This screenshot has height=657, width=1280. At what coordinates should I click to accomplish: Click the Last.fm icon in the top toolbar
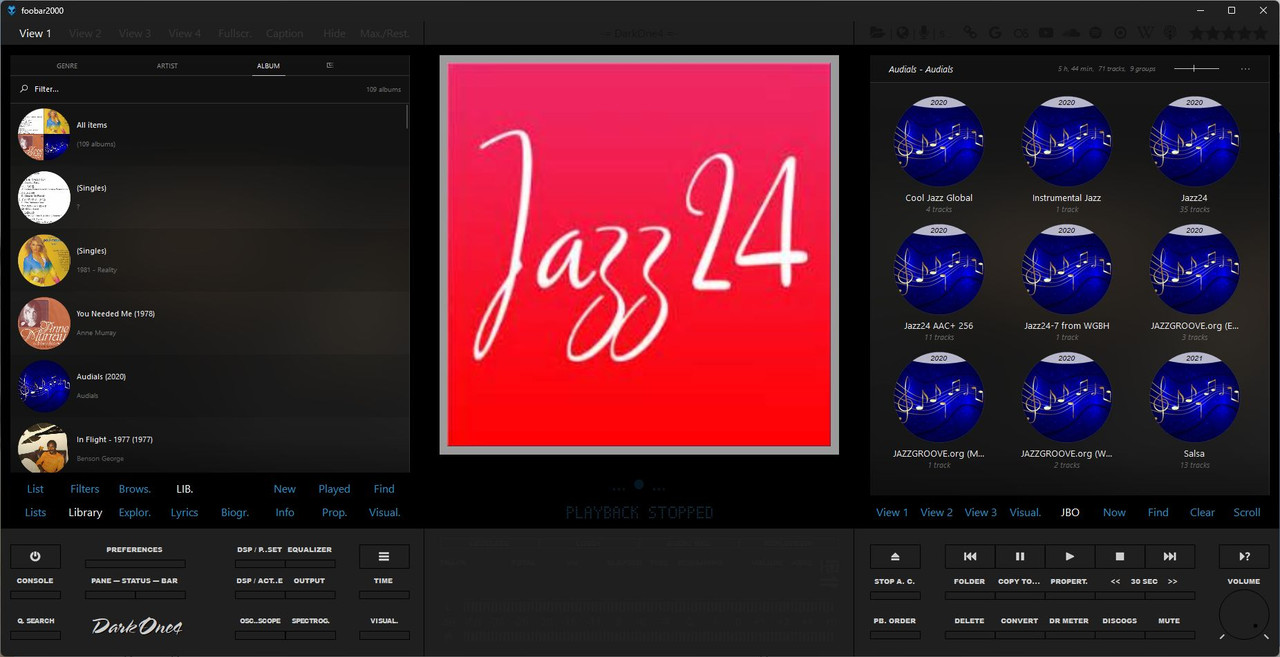(x=1021, y=33)
